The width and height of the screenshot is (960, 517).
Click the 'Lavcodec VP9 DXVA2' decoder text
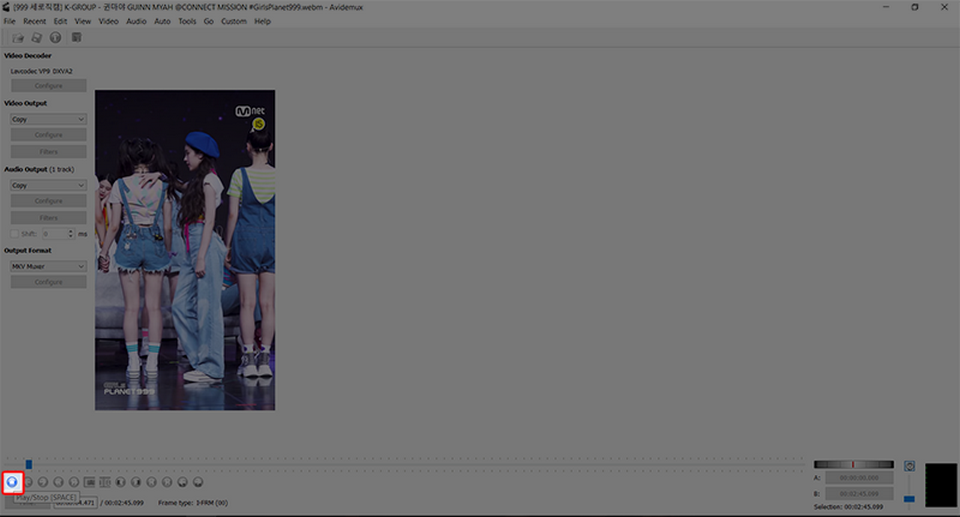41,71
